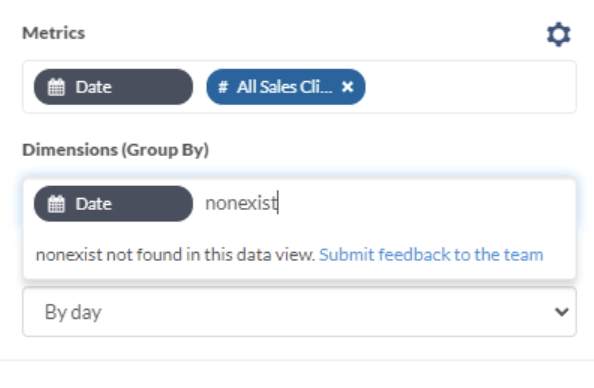Click calendar icon in Metrics Date pill

click(x=56, y=87)
